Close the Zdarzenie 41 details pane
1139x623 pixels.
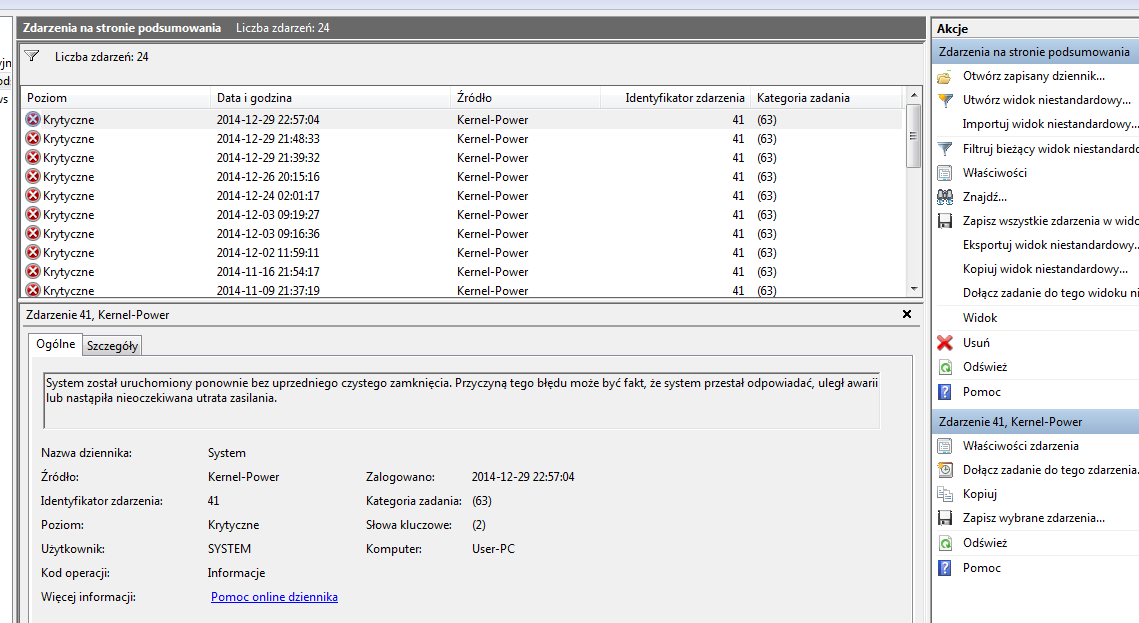coord(907,314)
